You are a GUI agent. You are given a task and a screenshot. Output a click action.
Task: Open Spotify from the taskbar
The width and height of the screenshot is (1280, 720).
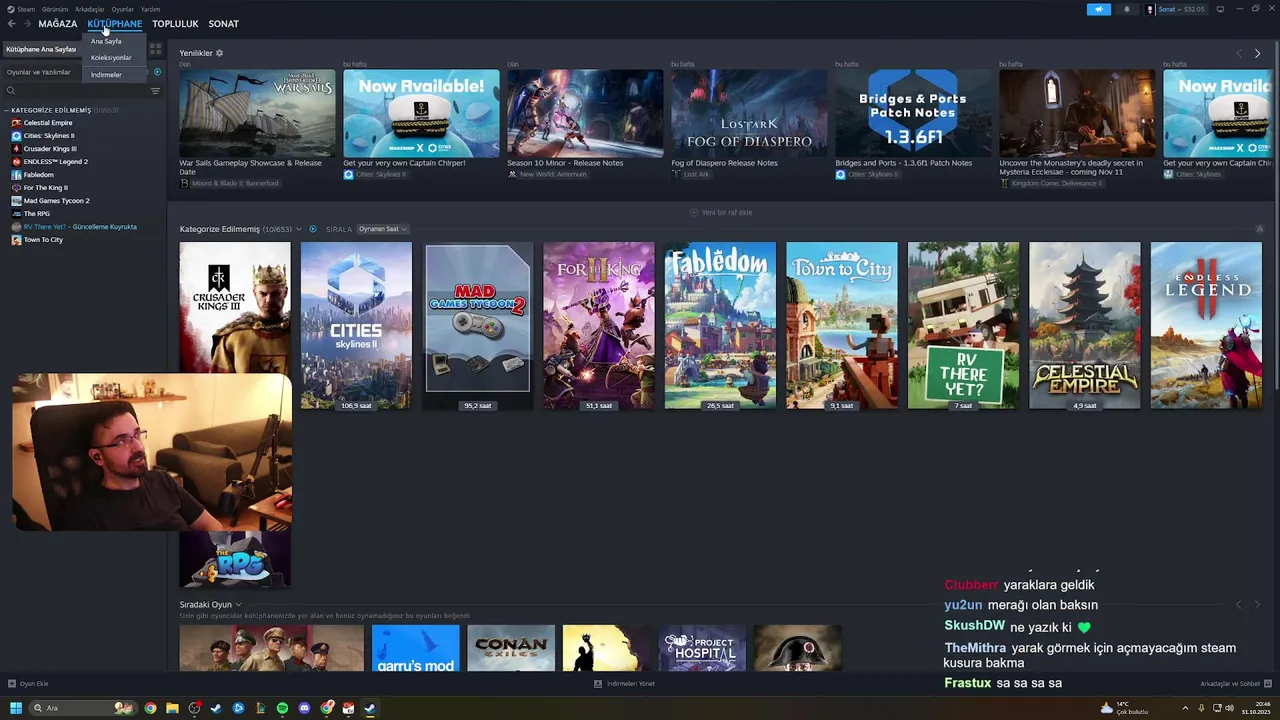pyautogui.click(x=282, y=708)
